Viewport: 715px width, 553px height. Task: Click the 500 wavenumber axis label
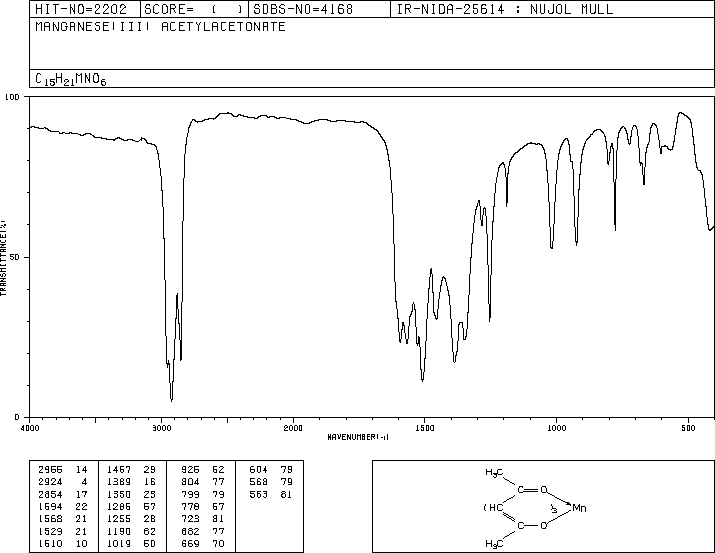coord(688,428)
